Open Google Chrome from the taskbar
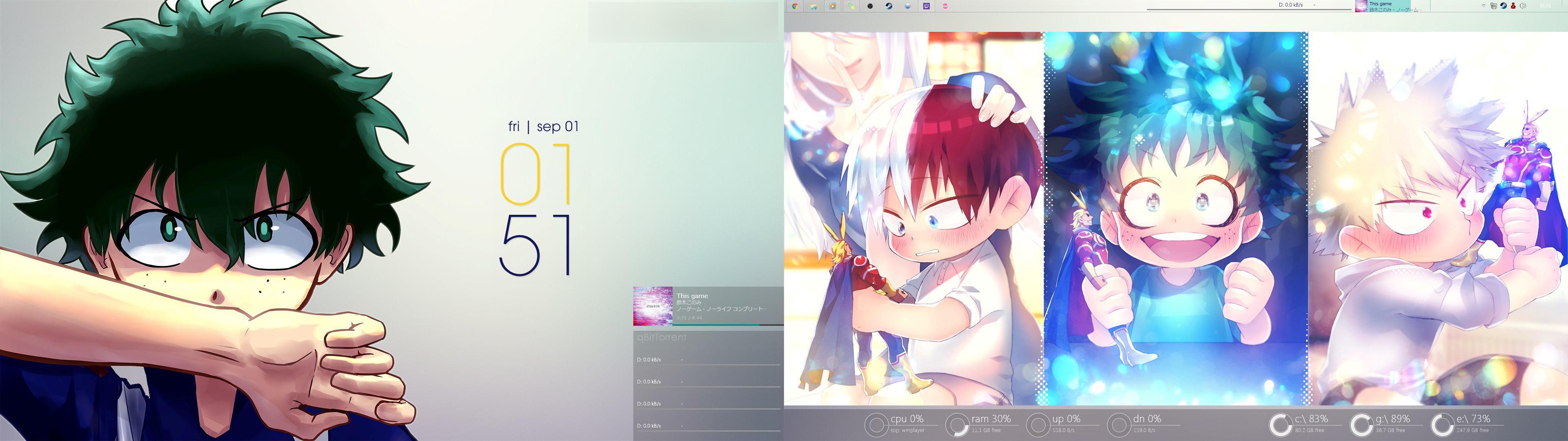 (x=795, y=6)
